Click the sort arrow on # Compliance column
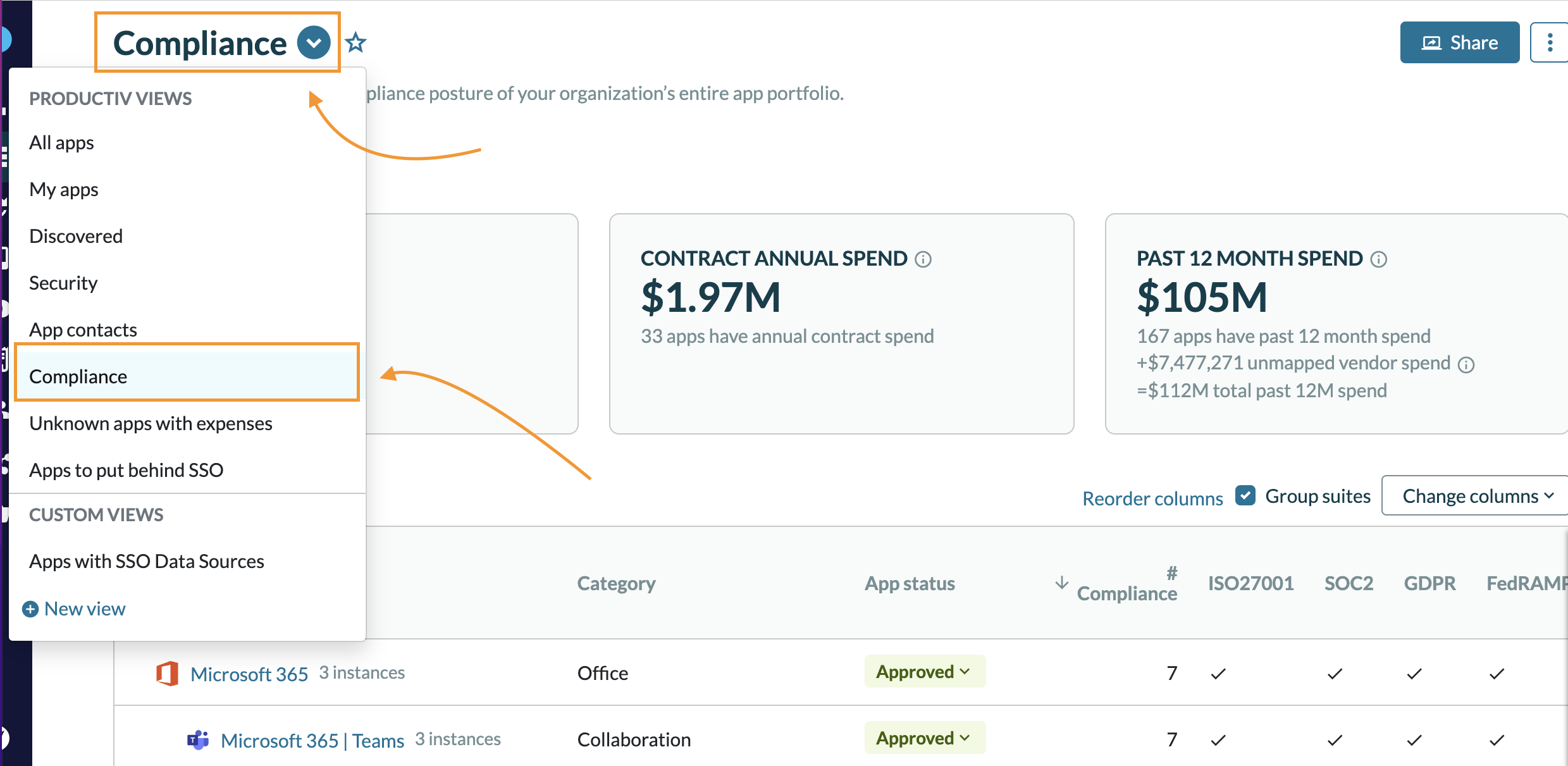 click(1062, 583)
